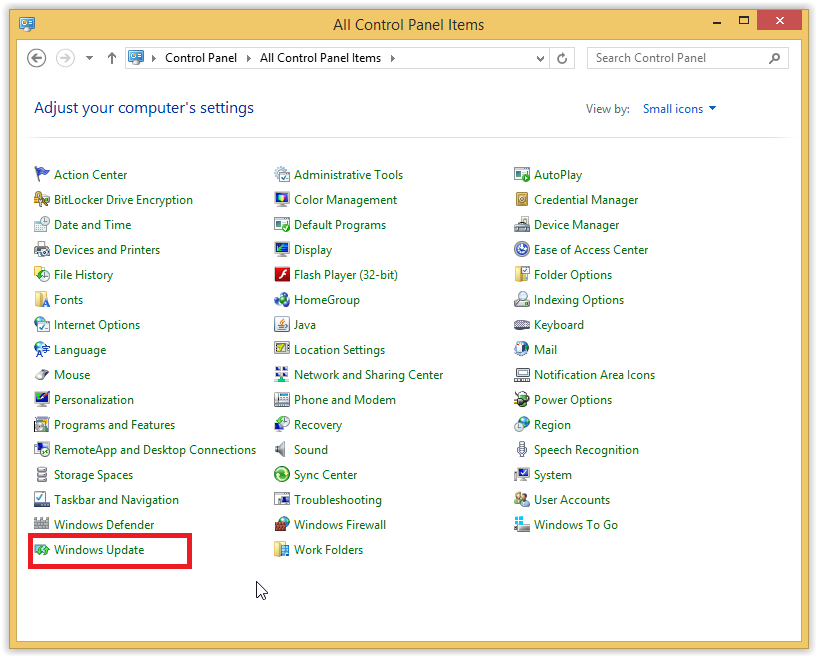The width and height of the screenshot is (817, 657).
Task: Click the Programs and Features icon
Action: click(x=42, y=424)
